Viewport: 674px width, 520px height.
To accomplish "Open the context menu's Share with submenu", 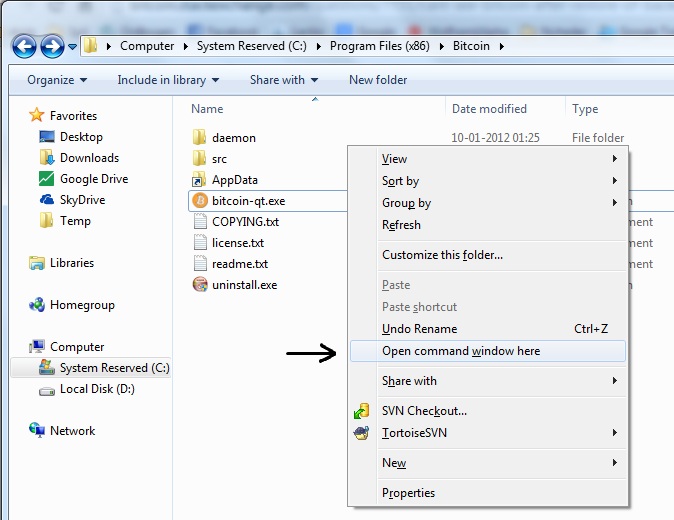I will pyautogui.click(x=488, y=381).
